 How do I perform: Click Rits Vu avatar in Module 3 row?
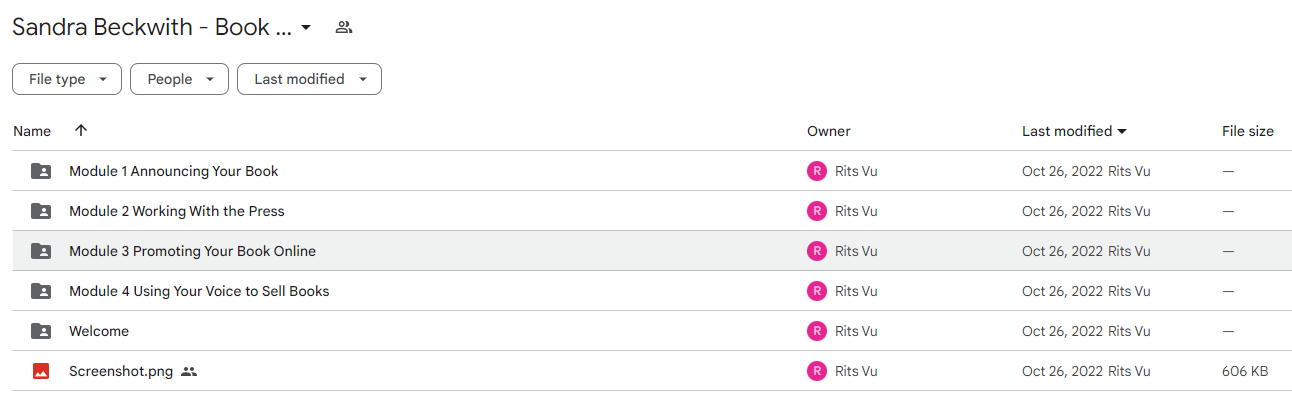(817, 251)
